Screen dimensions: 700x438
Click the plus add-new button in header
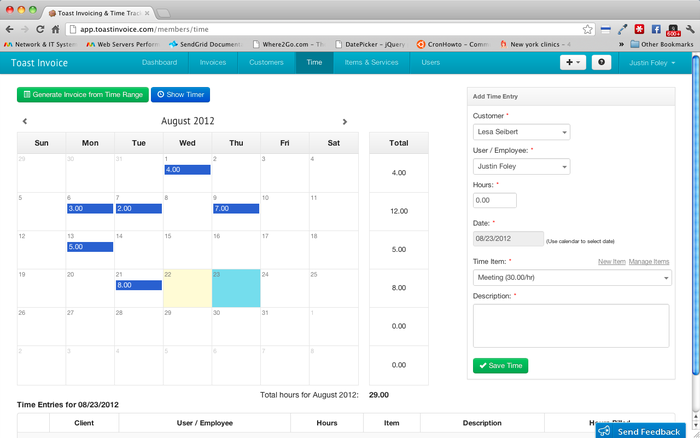click(x=573, y=62)
